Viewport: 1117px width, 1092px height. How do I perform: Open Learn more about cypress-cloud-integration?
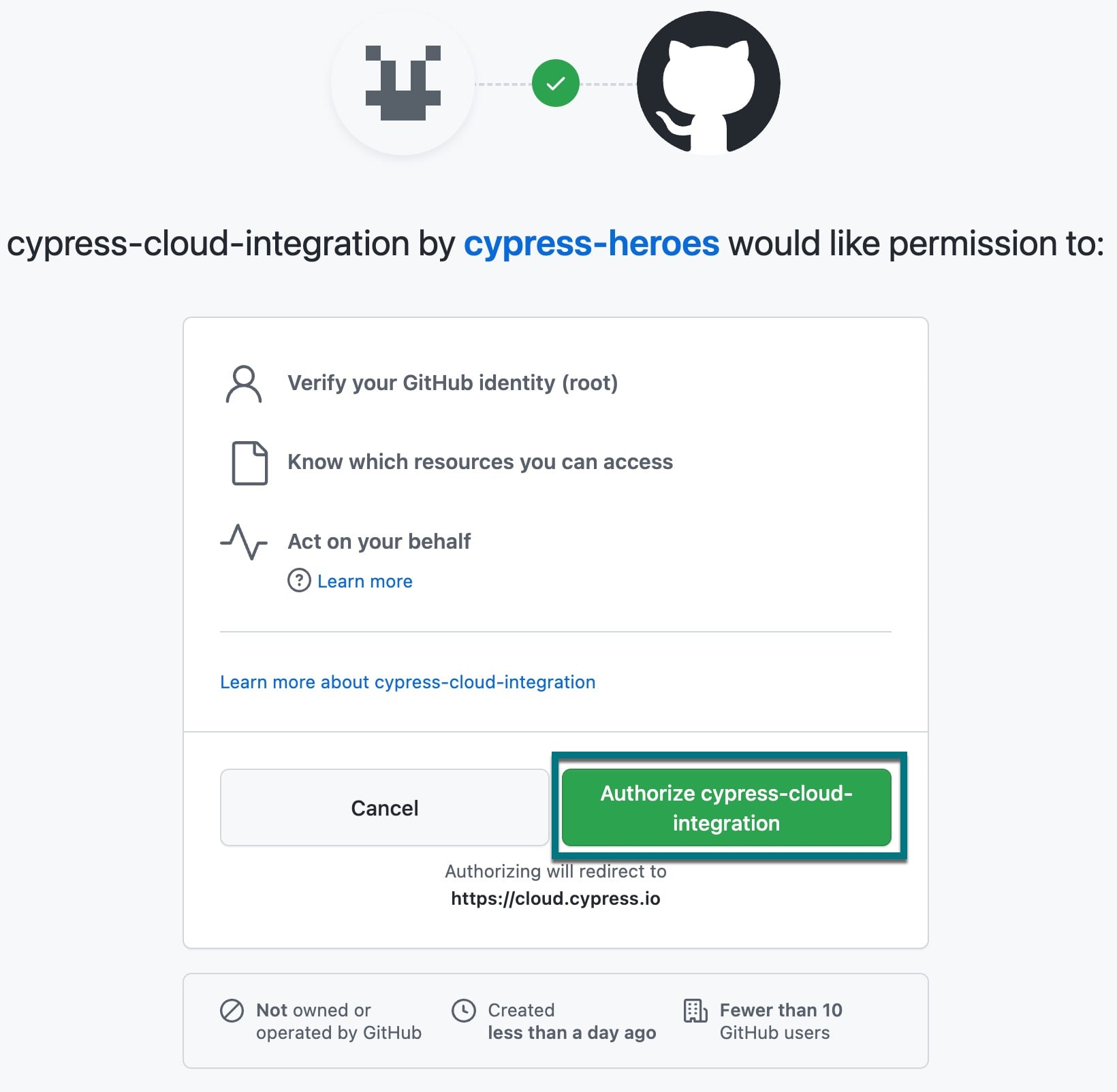[407, 681]
